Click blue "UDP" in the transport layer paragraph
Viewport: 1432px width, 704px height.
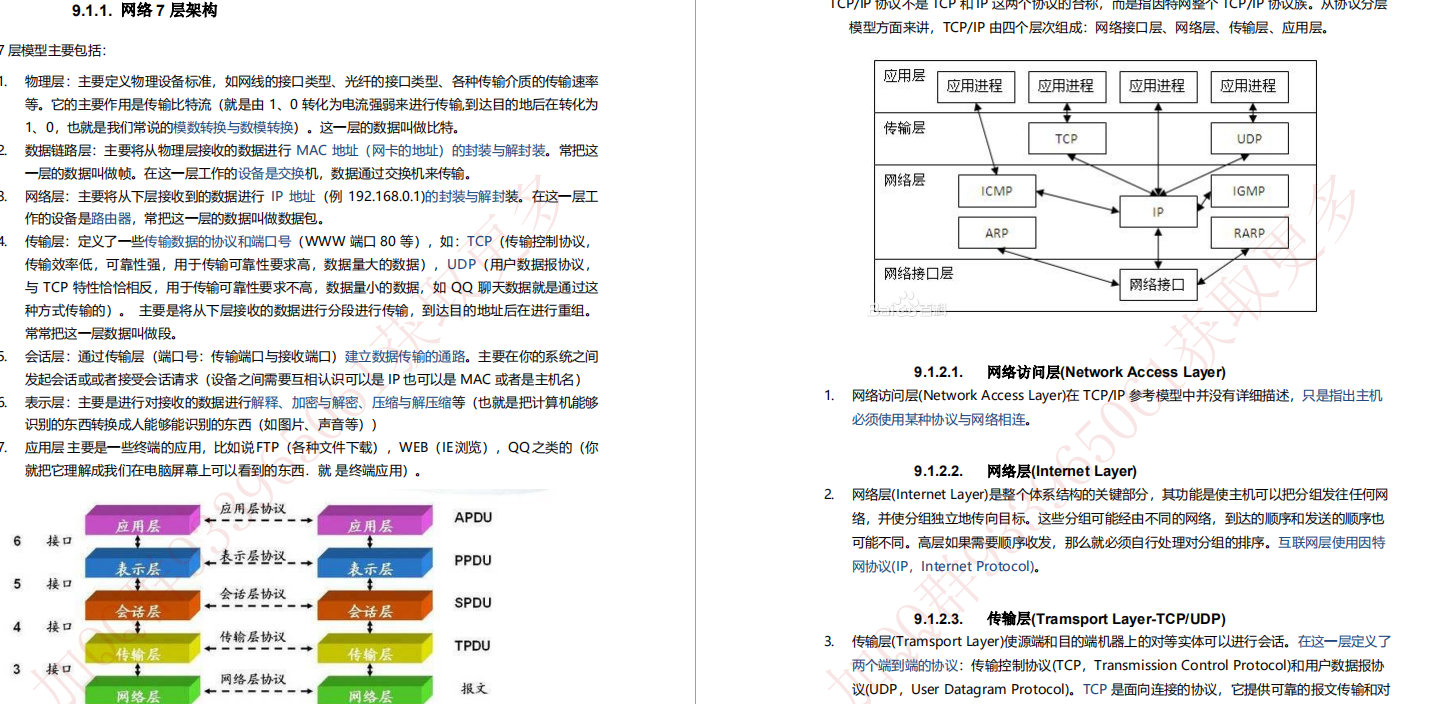[461, 264]
